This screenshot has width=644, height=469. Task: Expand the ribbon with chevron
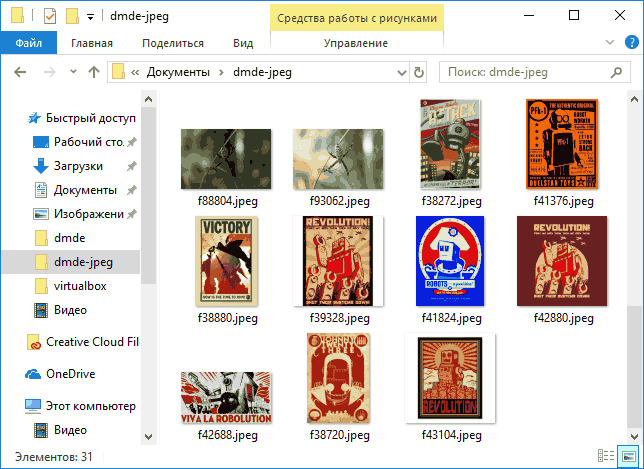pyautogui.click(x=610, y=42)
